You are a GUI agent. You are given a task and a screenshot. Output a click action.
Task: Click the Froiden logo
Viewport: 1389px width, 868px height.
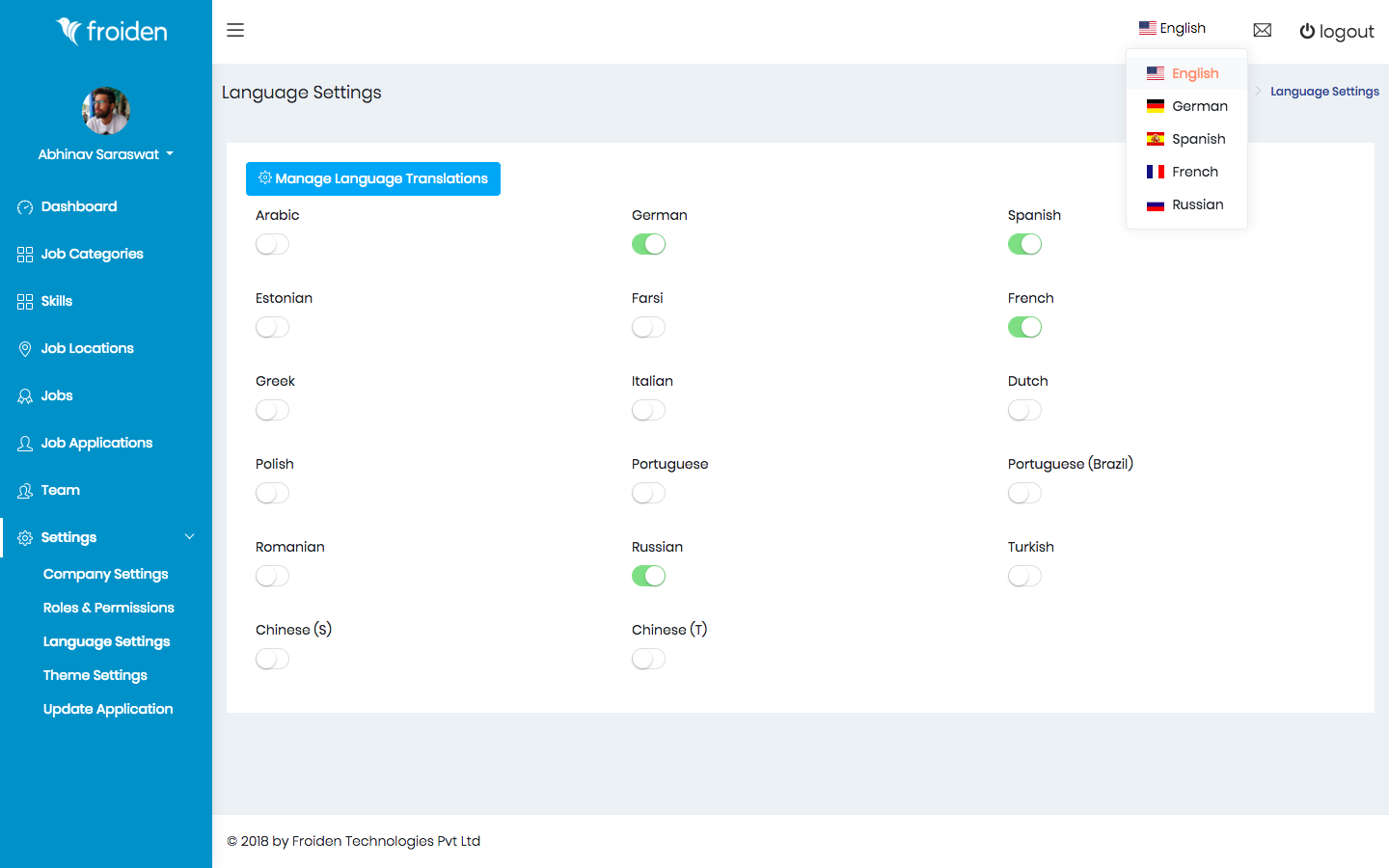pos(112,32)
